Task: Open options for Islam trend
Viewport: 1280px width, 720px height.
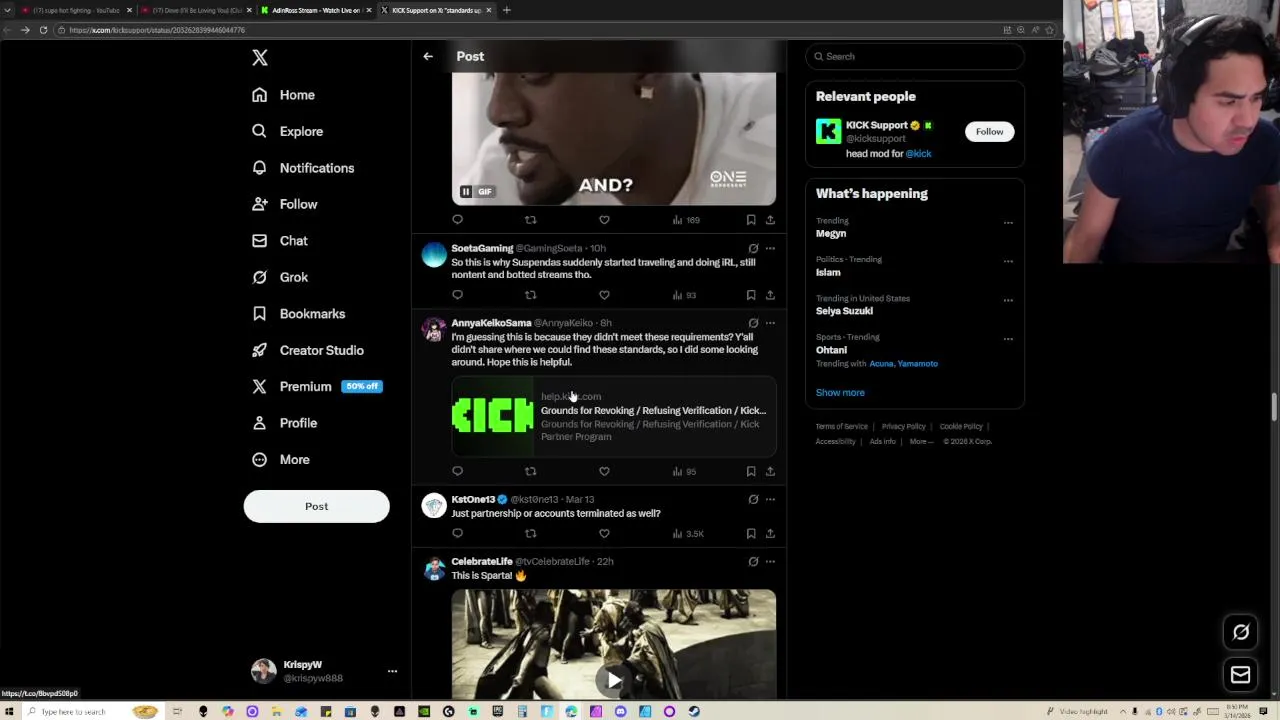Action: tap(1008, 262)
